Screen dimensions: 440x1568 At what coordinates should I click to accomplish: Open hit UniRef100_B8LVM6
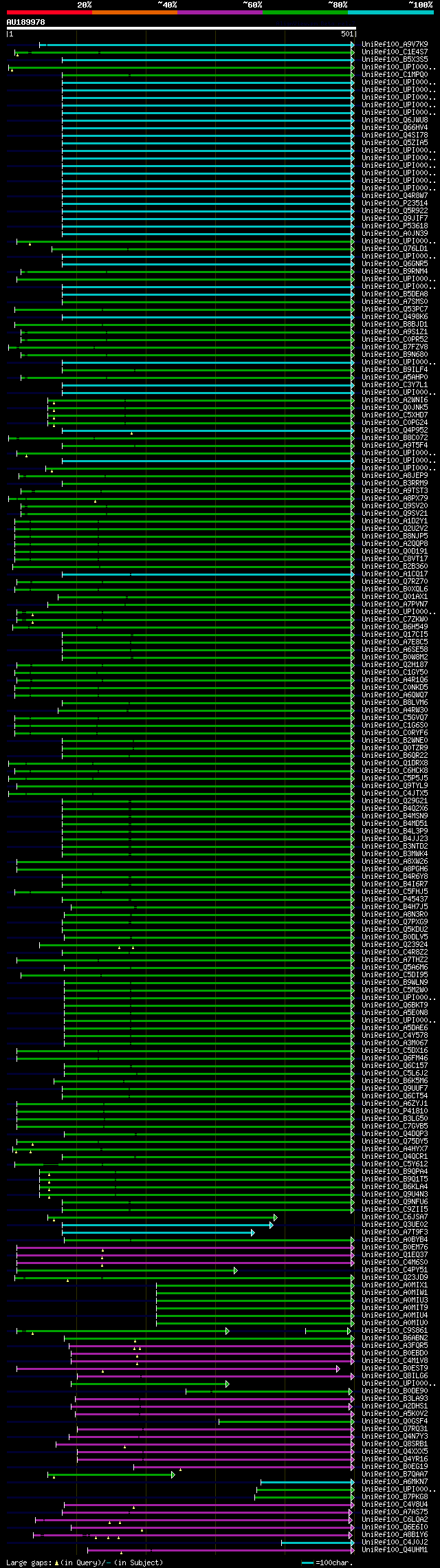pyautogui.click(x=395, y=703)
